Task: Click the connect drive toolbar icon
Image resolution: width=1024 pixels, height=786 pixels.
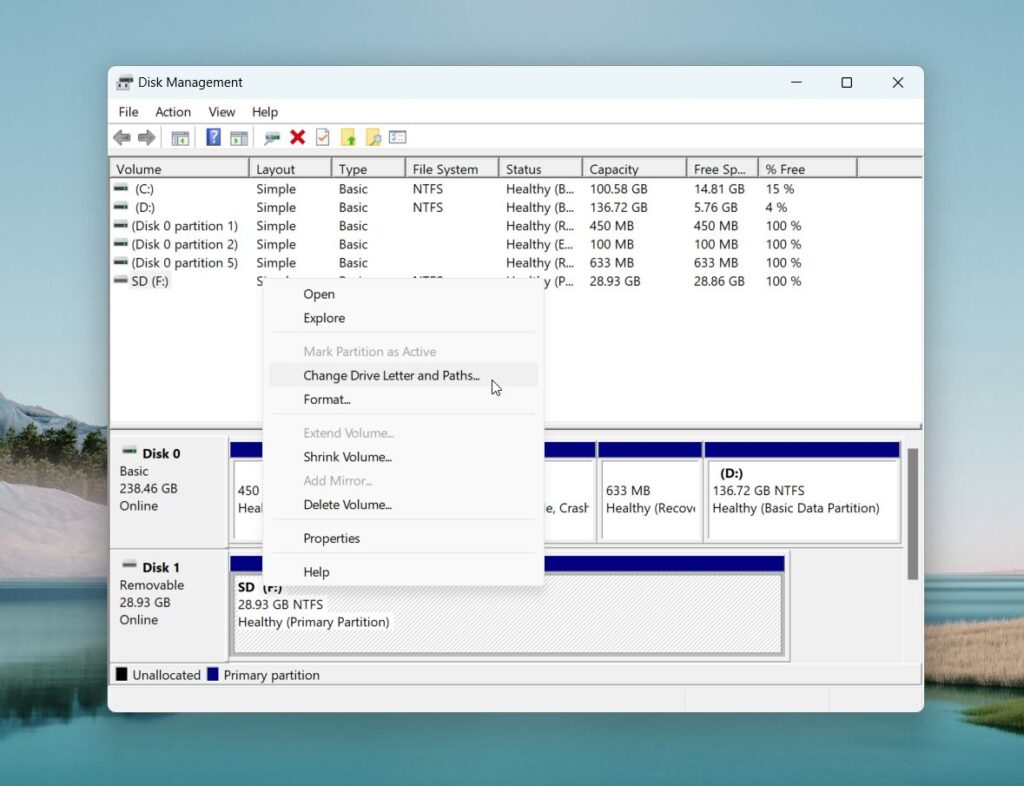Action: (271, 138)
